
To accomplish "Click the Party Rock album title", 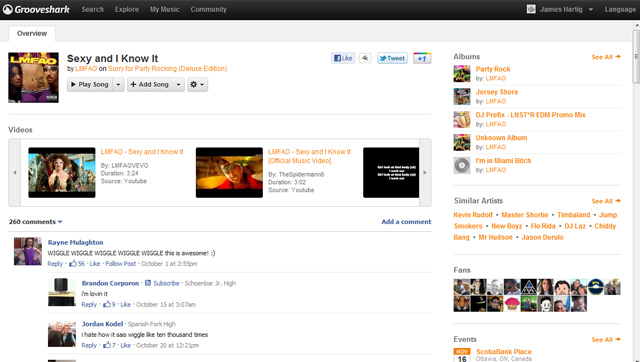I will click(x=493, y=69).
